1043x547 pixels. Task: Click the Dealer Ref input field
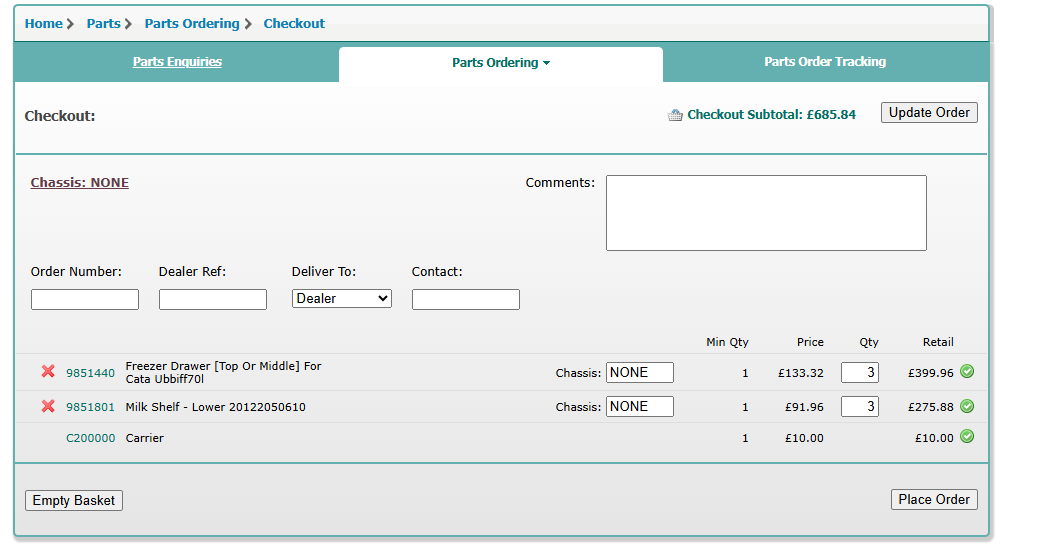click(213, 299)
